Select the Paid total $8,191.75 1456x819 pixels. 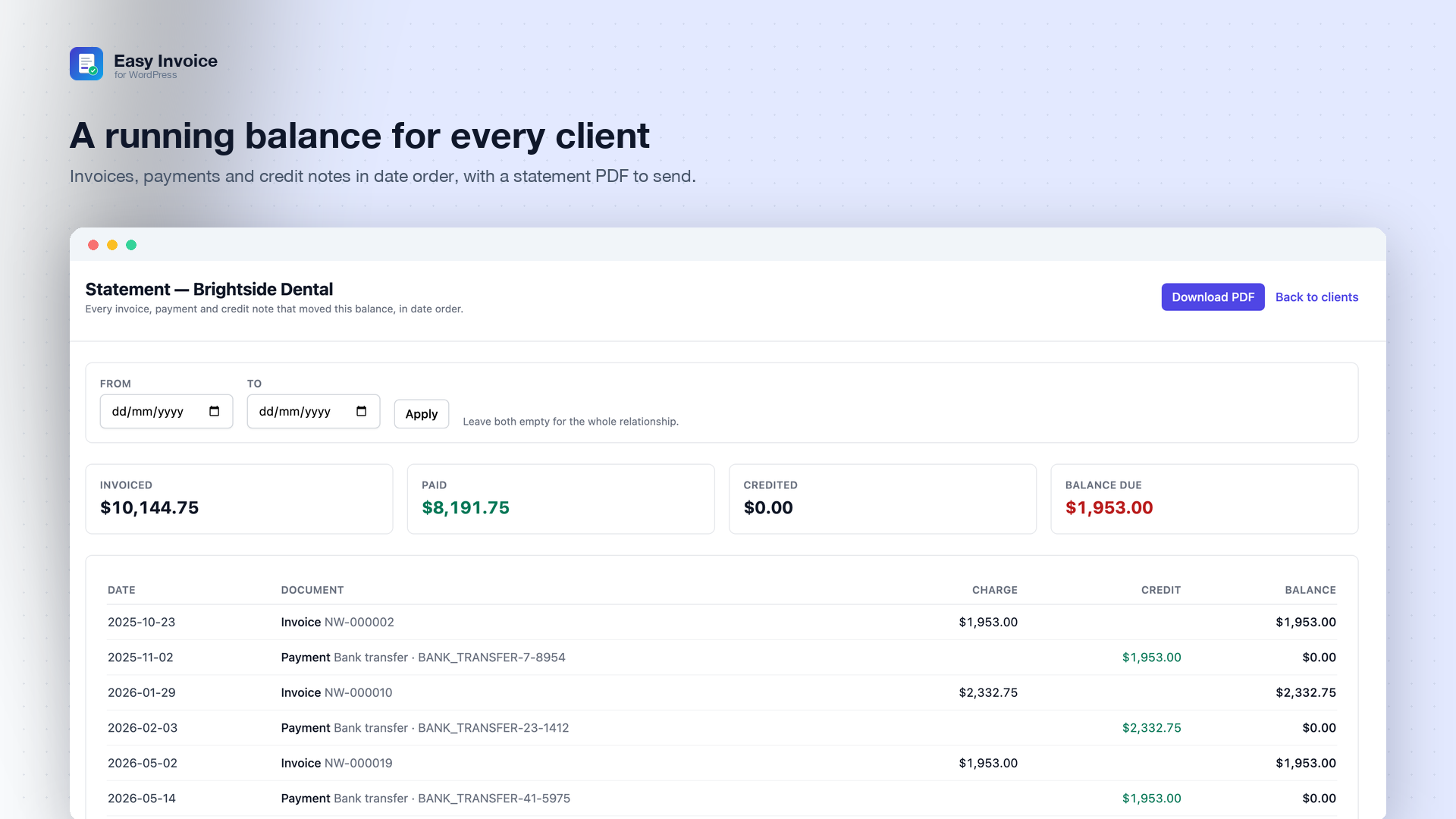pyautogui.click(x=466, y=508)
